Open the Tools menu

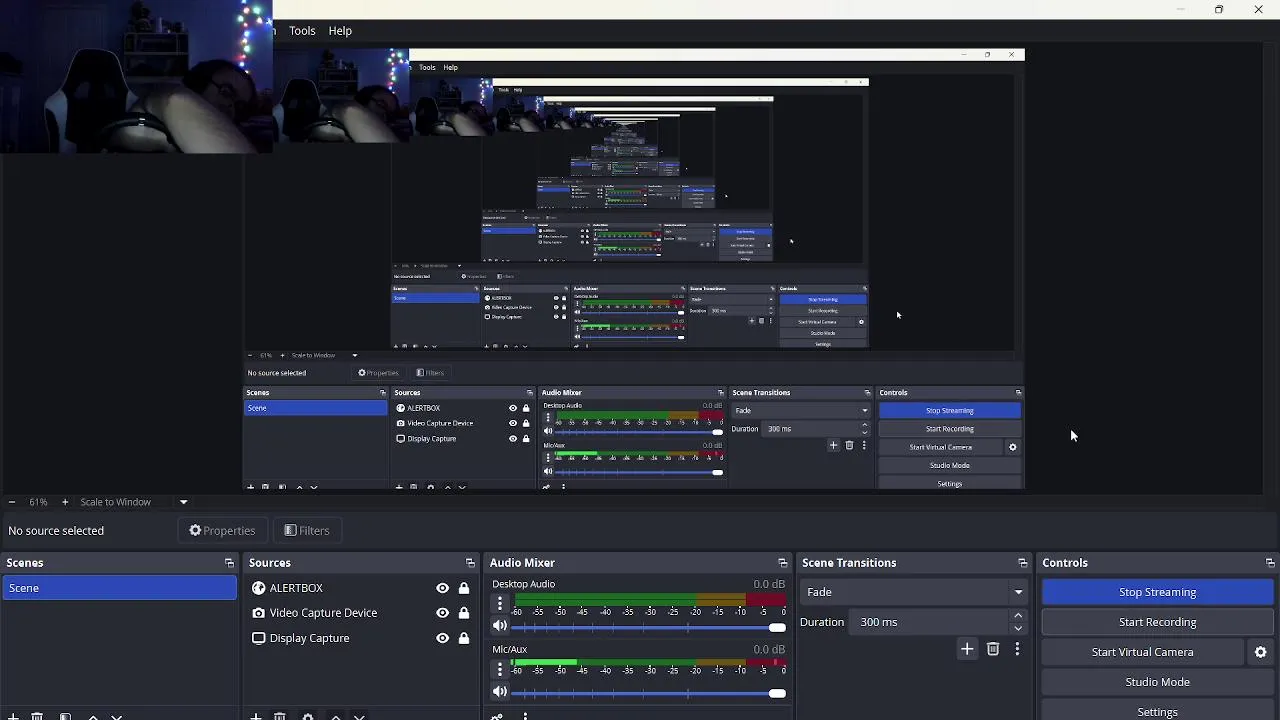[x=302, y=31]
